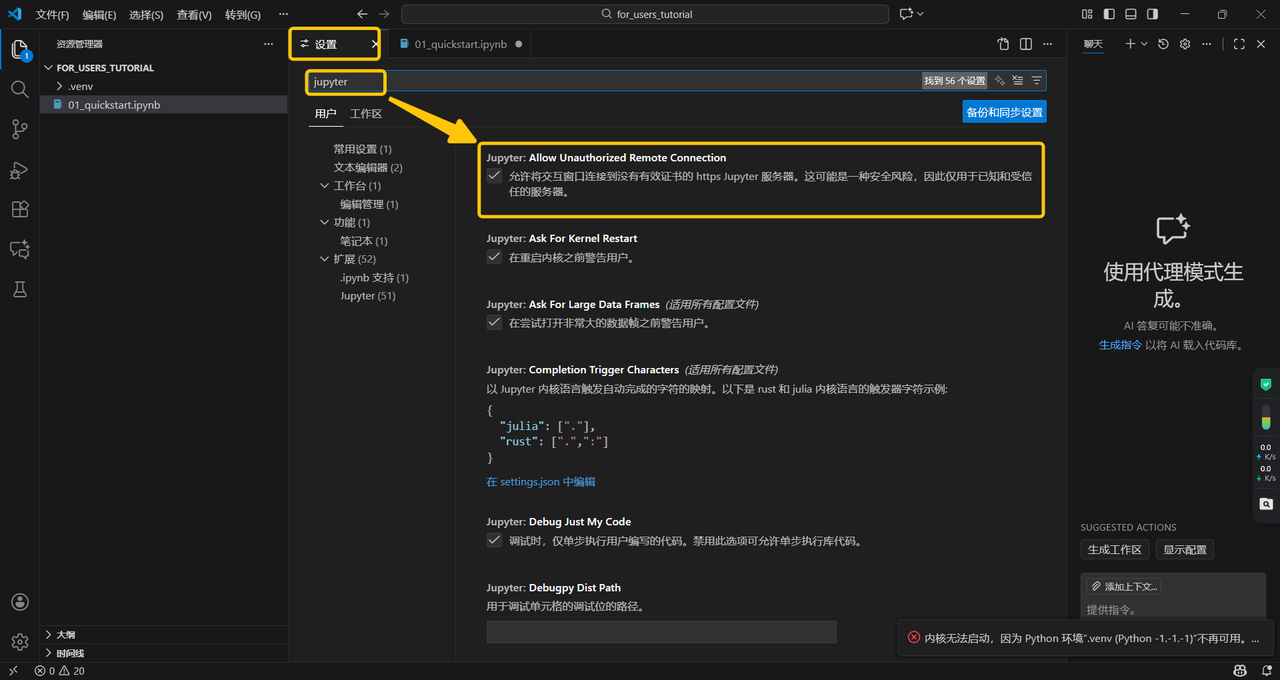Open the Source Control view

19,130
